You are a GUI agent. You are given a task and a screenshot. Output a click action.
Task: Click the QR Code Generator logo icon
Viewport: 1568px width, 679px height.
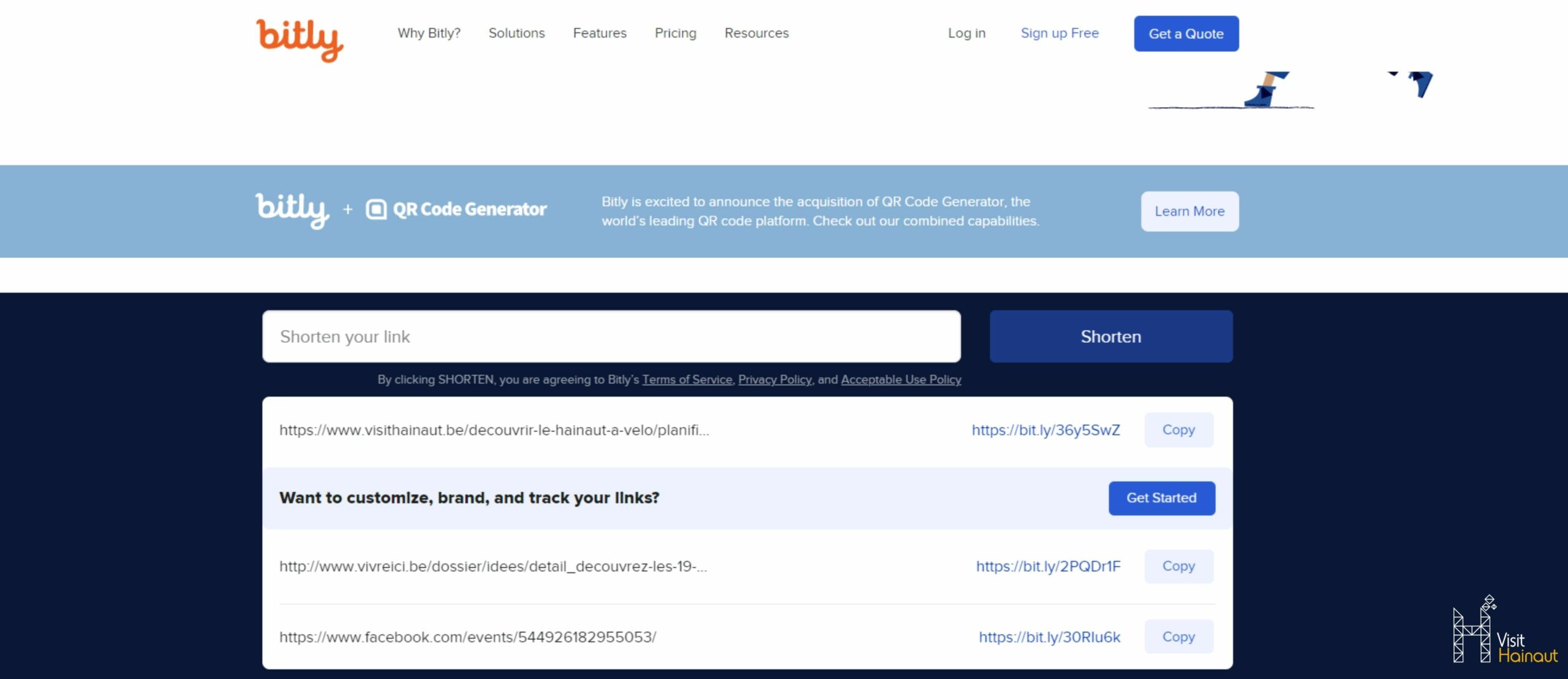click(376, 209)
